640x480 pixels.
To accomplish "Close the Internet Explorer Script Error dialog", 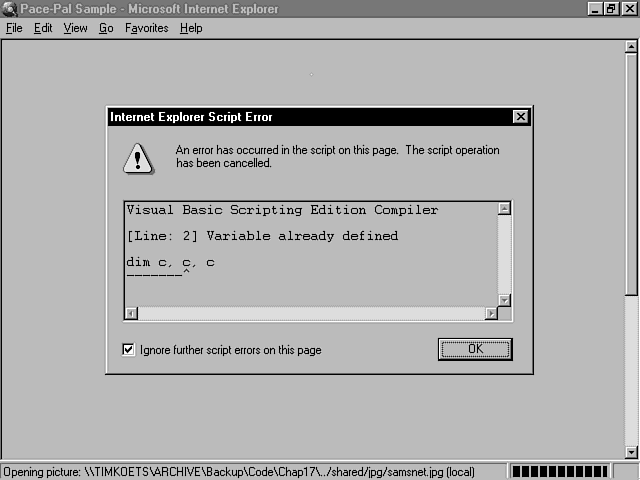I will tap(520, 117).
